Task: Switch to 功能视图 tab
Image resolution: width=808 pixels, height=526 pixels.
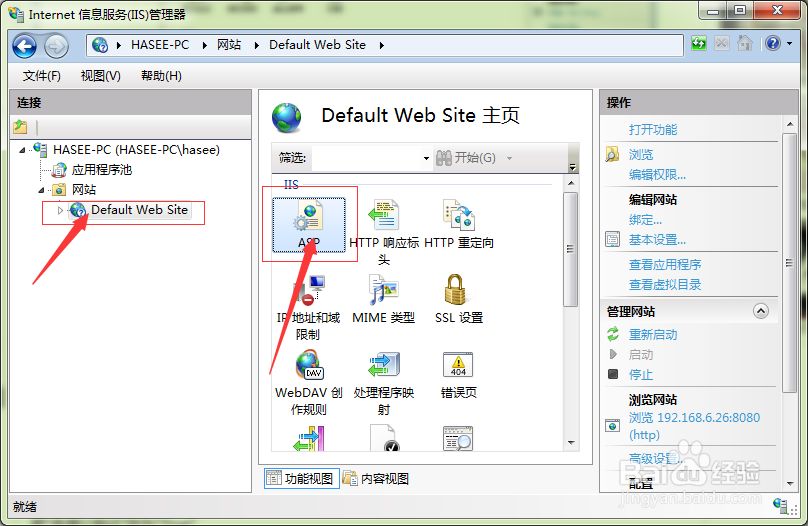Action: [301, 479]
